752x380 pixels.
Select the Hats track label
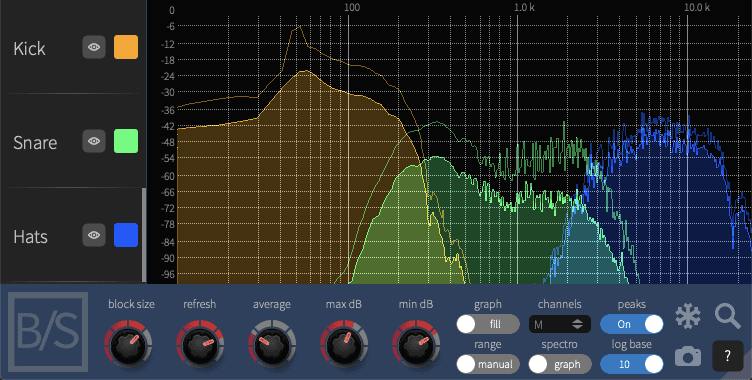[x=30, y=237]
